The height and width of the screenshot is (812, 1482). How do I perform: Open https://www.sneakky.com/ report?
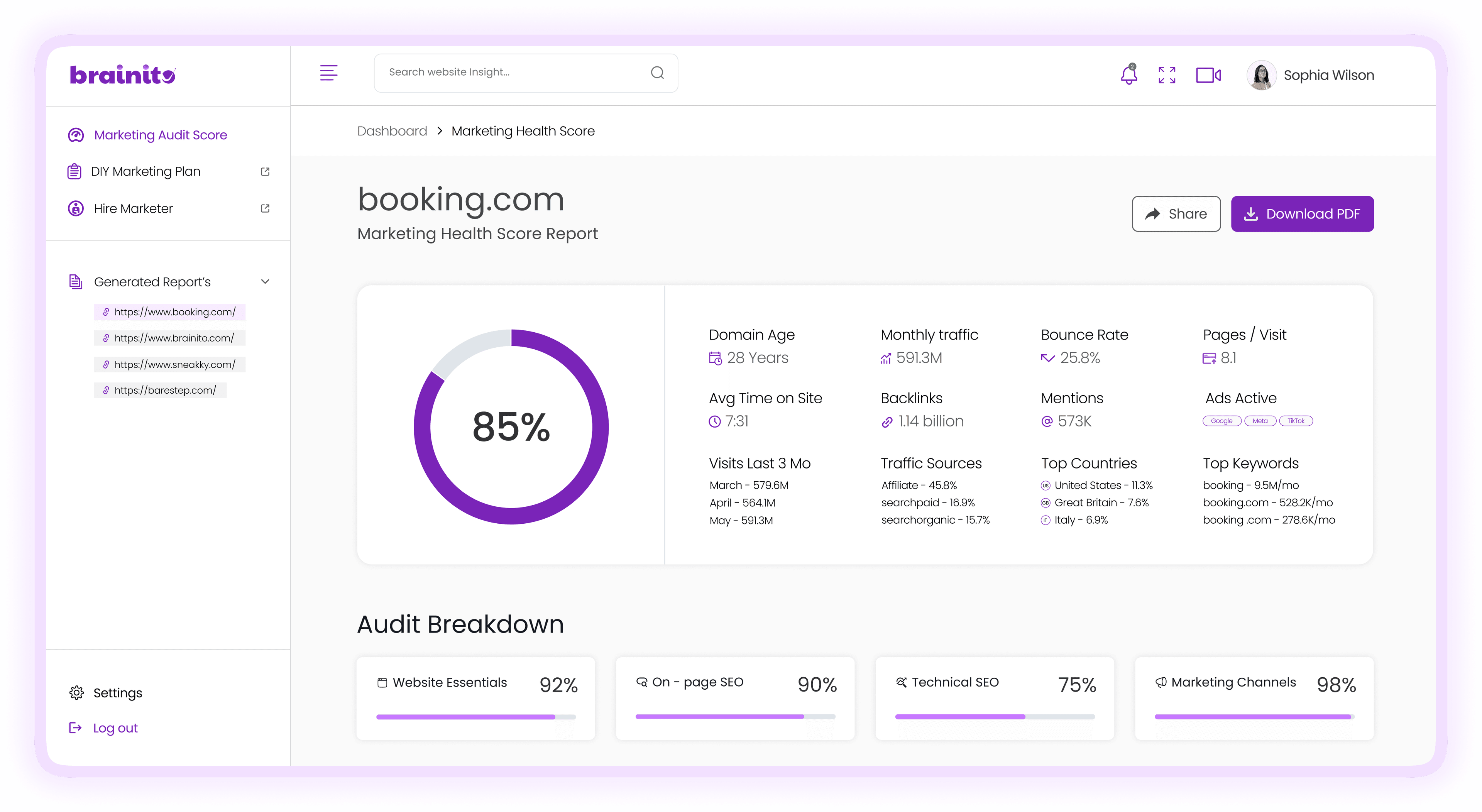click(x=170, y=364)
